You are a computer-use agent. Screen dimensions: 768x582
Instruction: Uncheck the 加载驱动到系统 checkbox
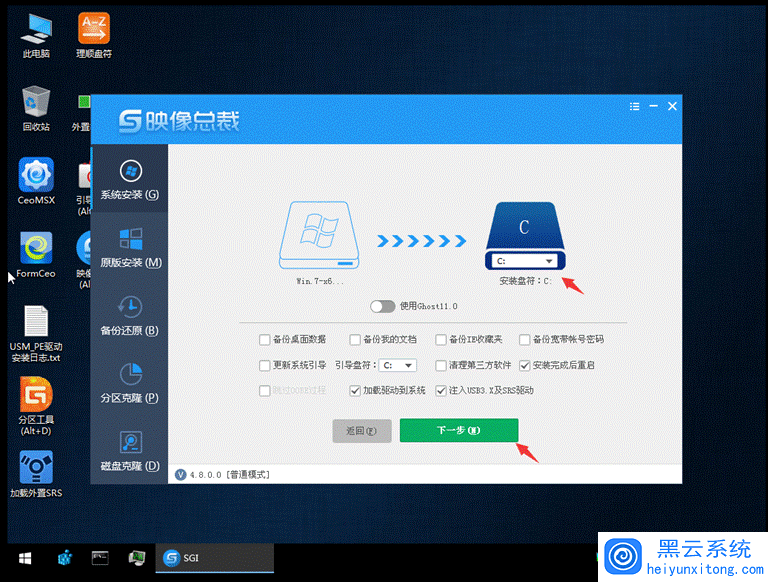[x=355, y=391]
